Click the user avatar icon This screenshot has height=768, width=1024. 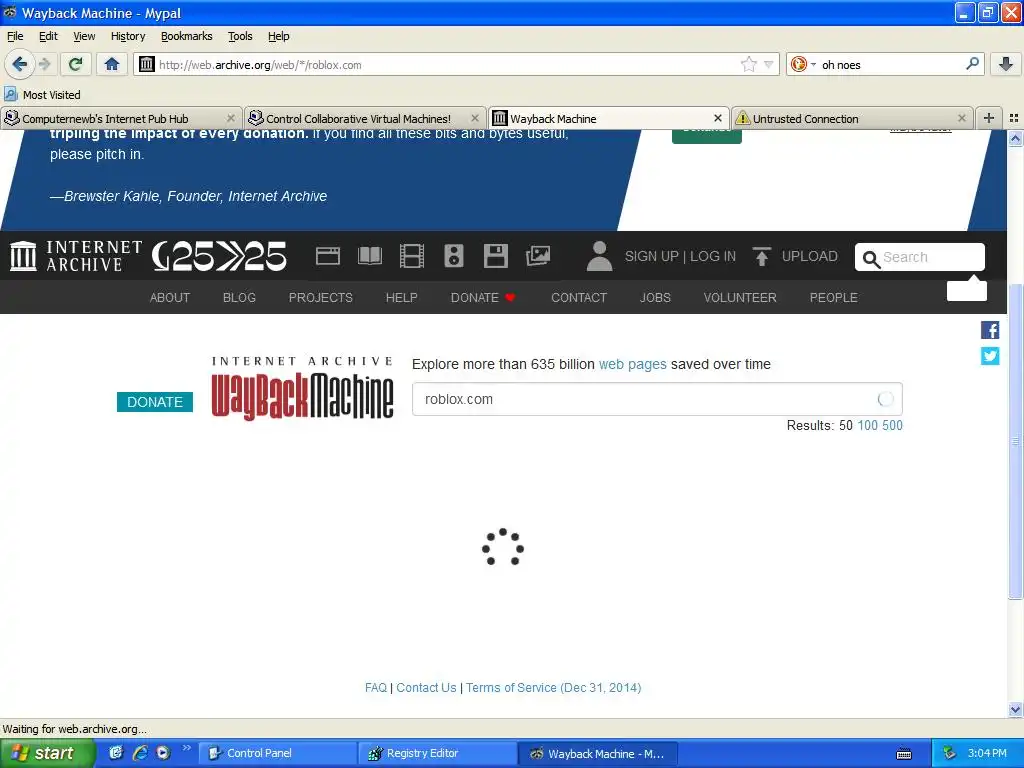click(x=599, y=255)
